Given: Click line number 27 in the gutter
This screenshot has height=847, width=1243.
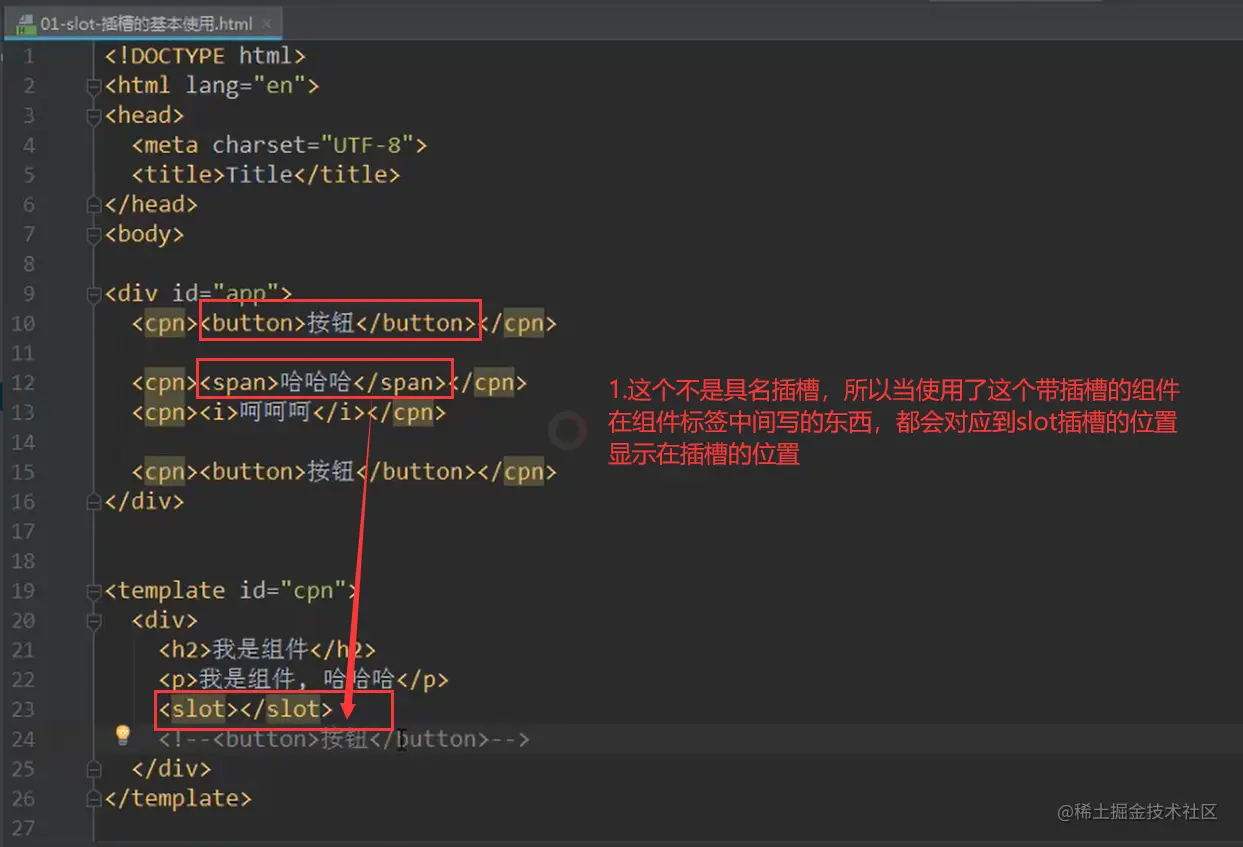Looking at the screenshot, I should tap(24, 828).
